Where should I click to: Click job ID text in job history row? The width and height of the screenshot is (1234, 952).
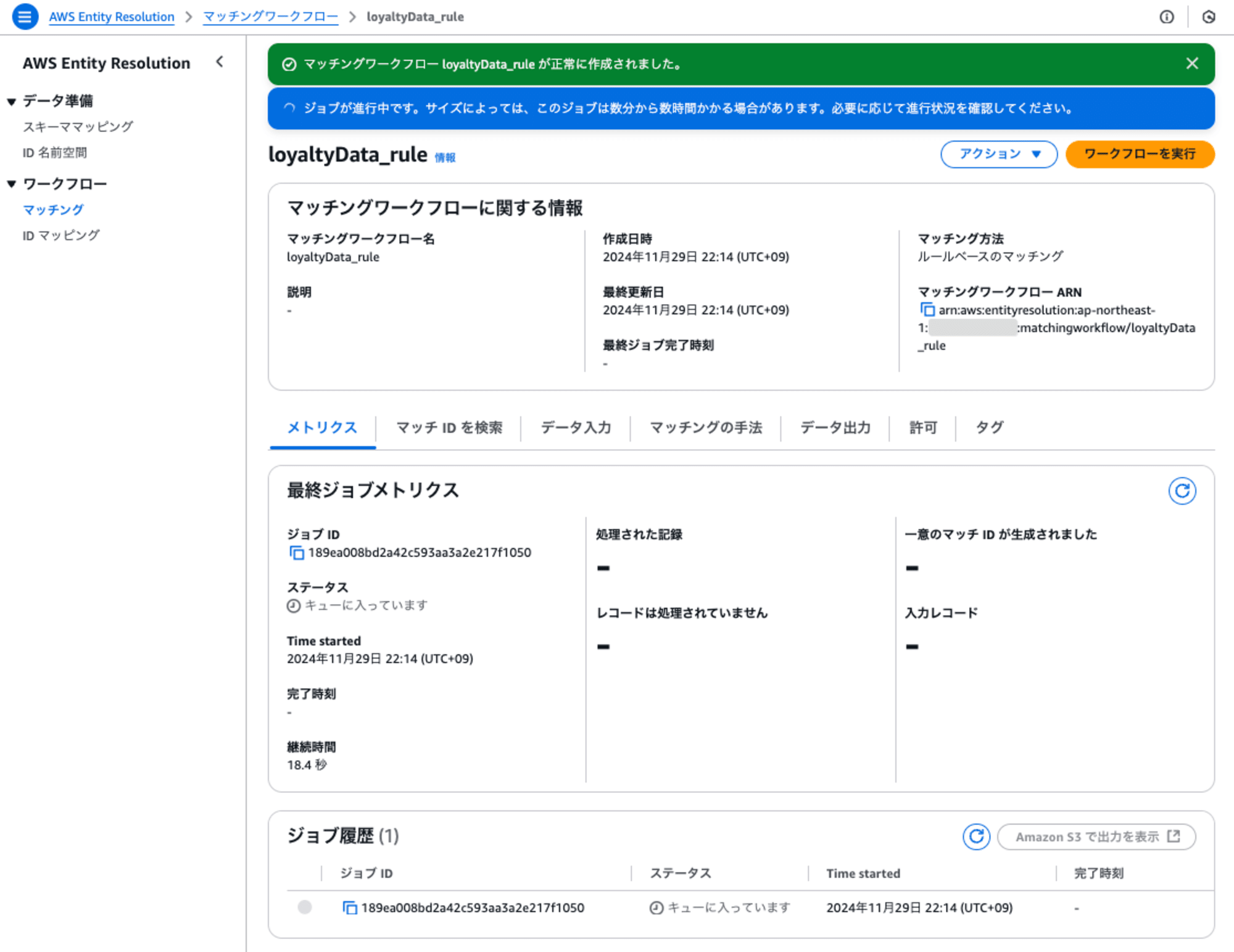(x=472, y=908)
